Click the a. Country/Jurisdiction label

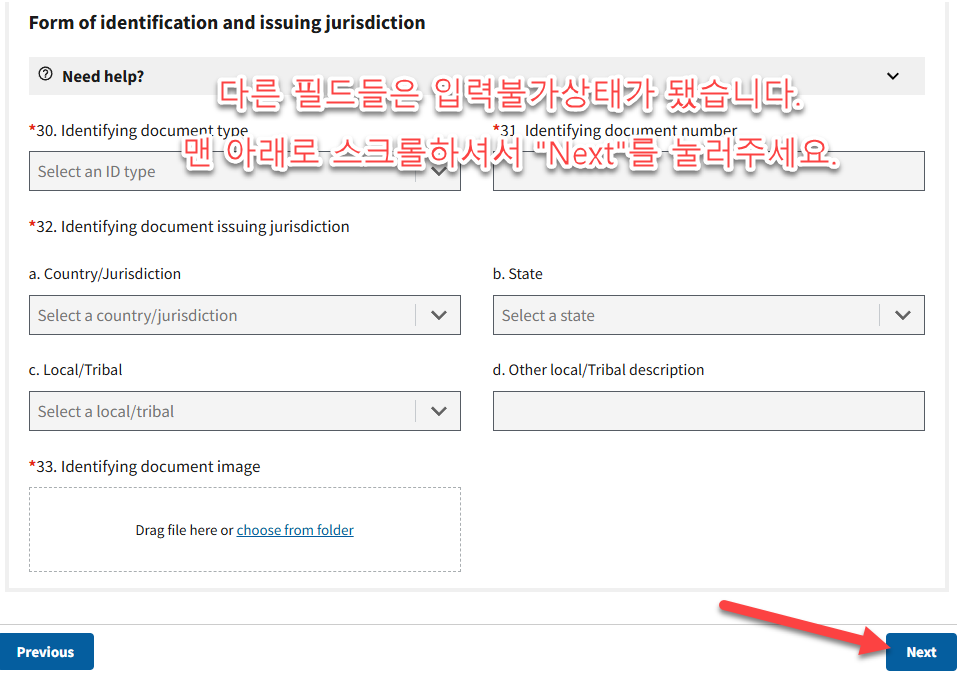(105, 274)
